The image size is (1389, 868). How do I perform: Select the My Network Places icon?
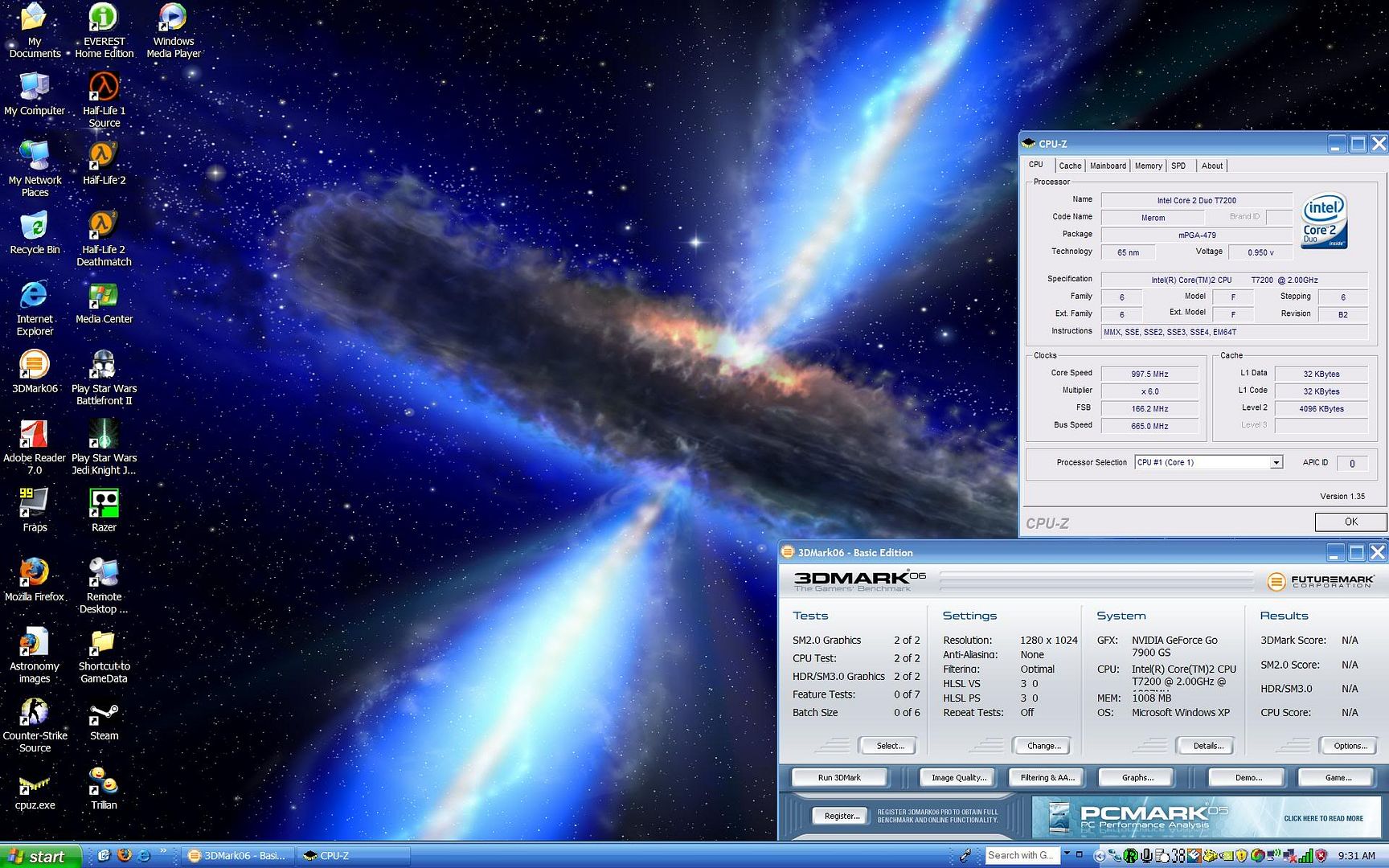35,168
